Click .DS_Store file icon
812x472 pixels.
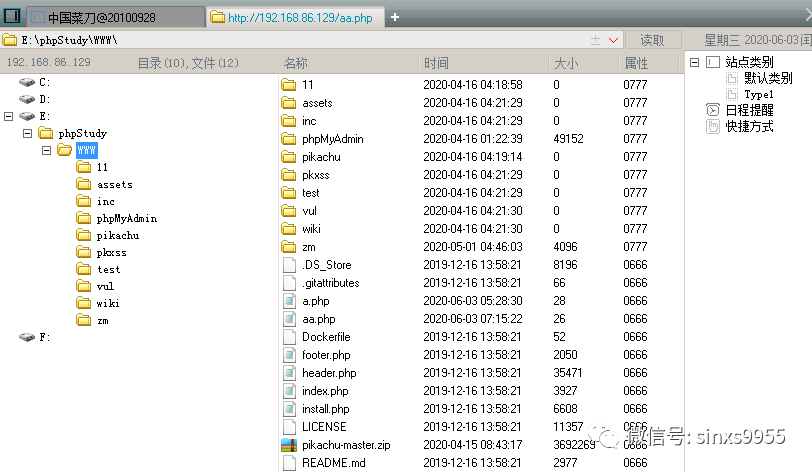[x=289, y=265]
